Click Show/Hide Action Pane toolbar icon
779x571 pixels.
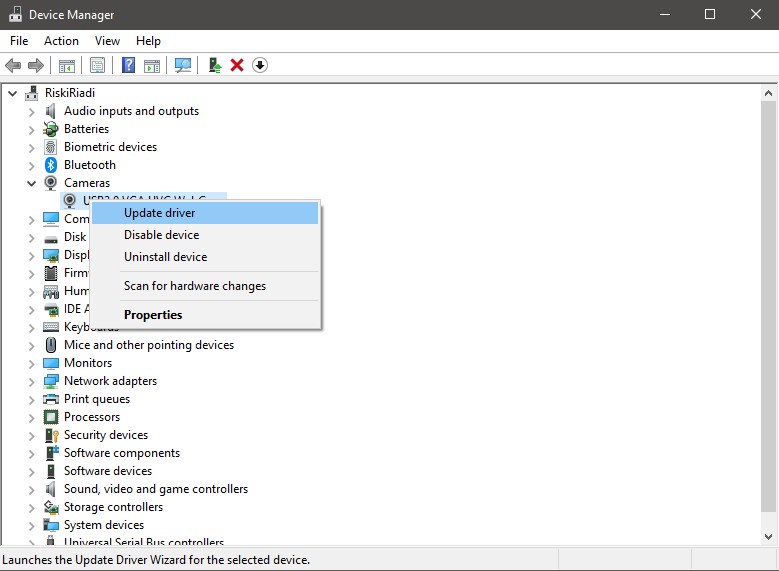point(152,65)
